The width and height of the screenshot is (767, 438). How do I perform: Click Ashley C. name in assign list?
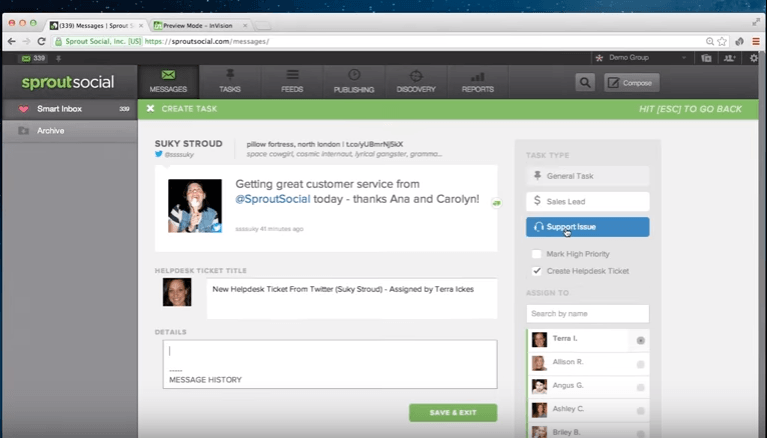568,409
